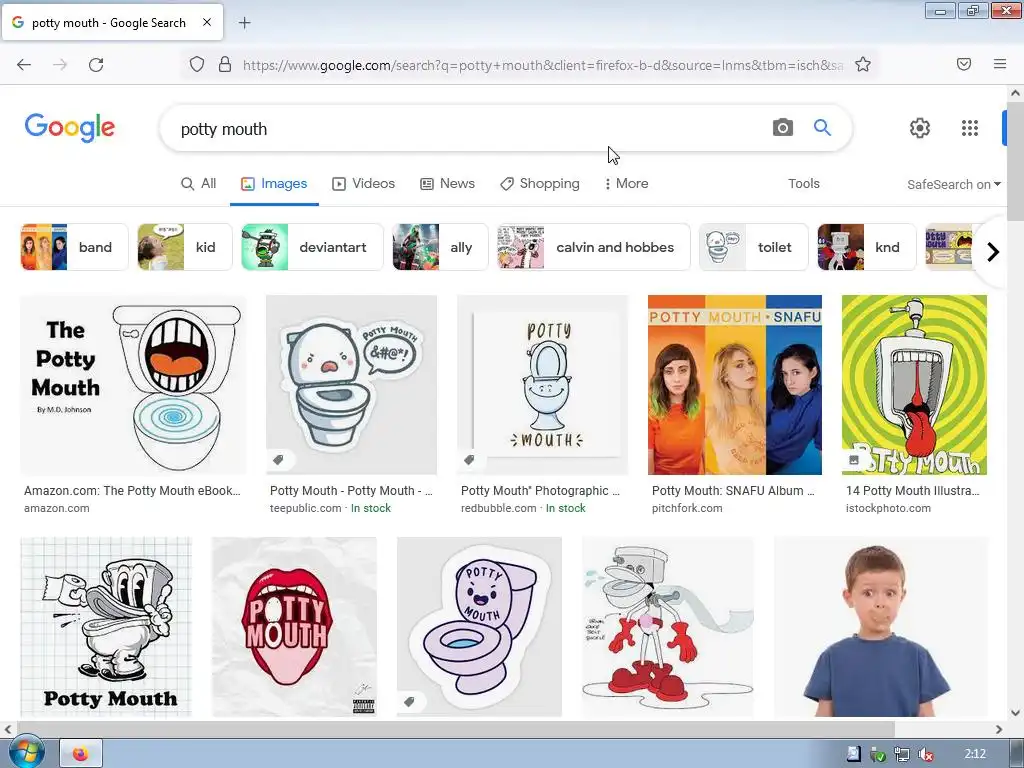Open the Windows Start menu orb

point(25,752)
